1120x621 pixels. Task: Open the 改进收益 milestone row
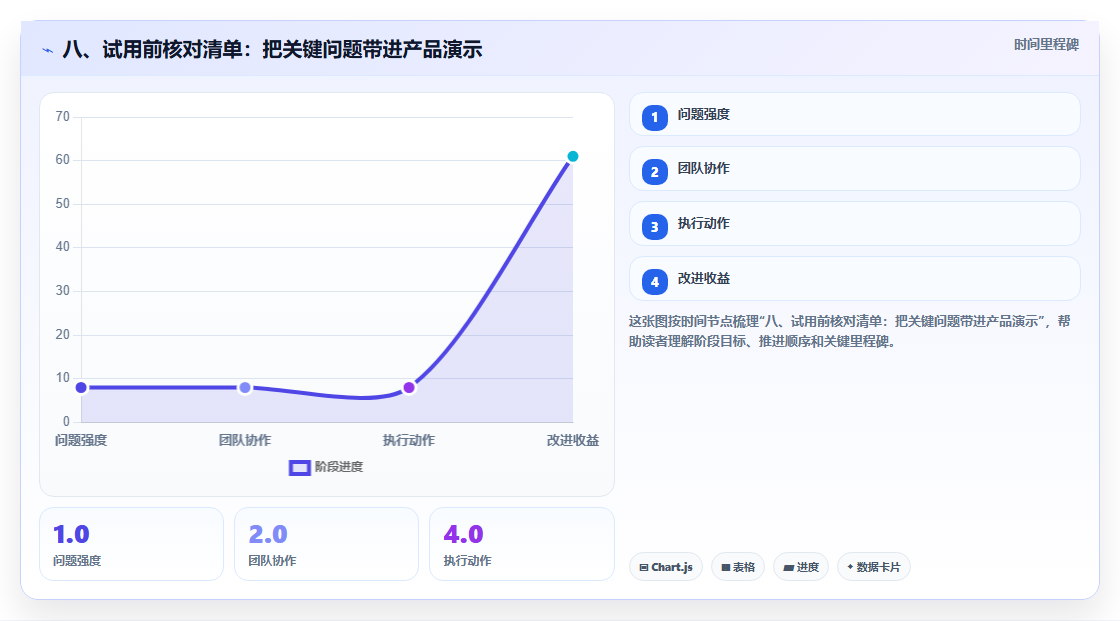click(x=854, y=279)
